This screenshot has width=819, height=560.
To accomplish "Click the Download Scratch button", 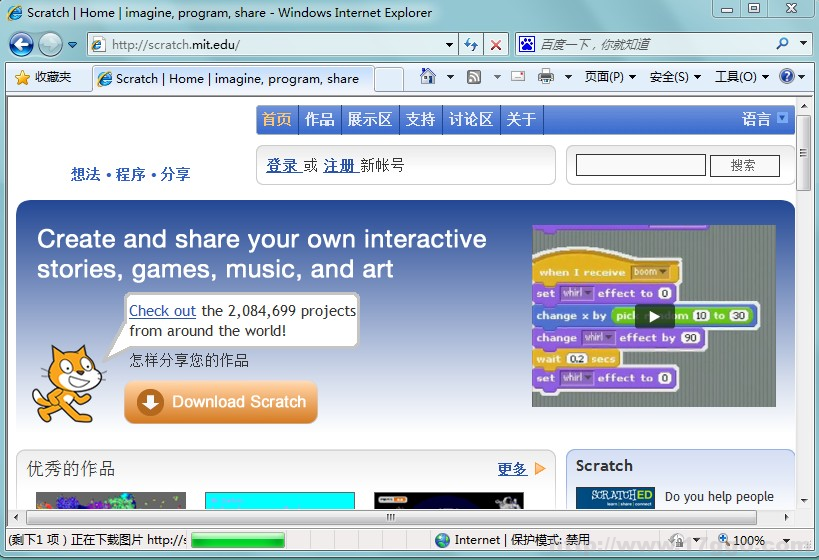I will click(221, 402).
